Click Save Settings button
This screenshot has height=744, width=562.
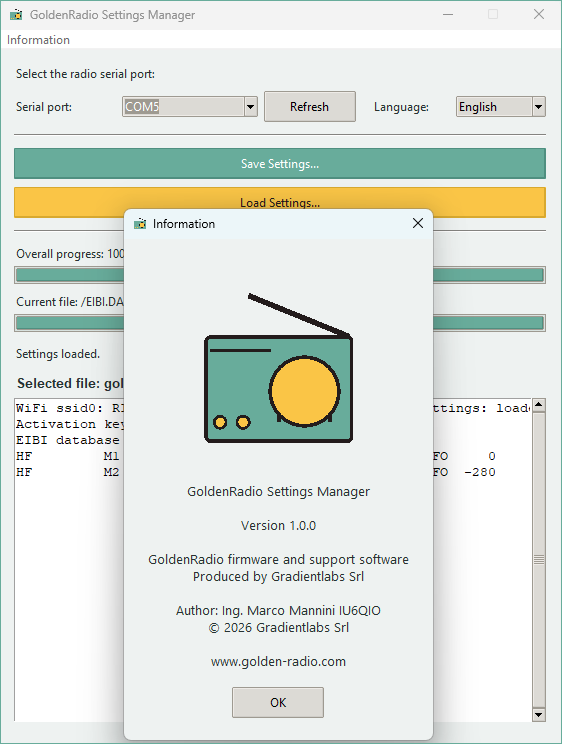280,164
